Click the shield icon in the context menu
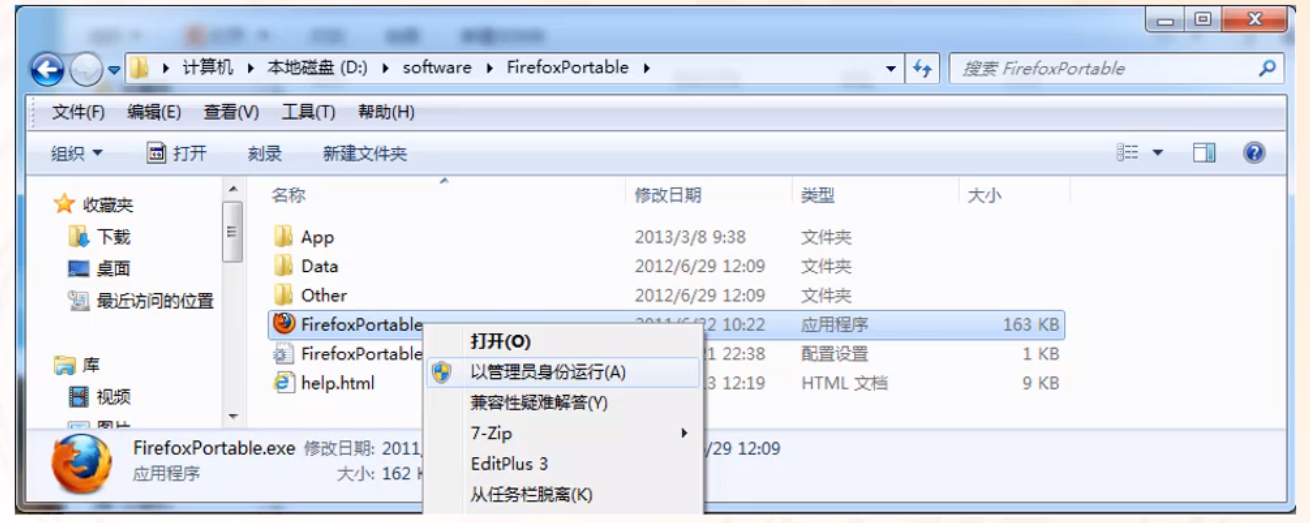Screen dimensions: 1310x523 pyautogui.click(x=441, y=372)
